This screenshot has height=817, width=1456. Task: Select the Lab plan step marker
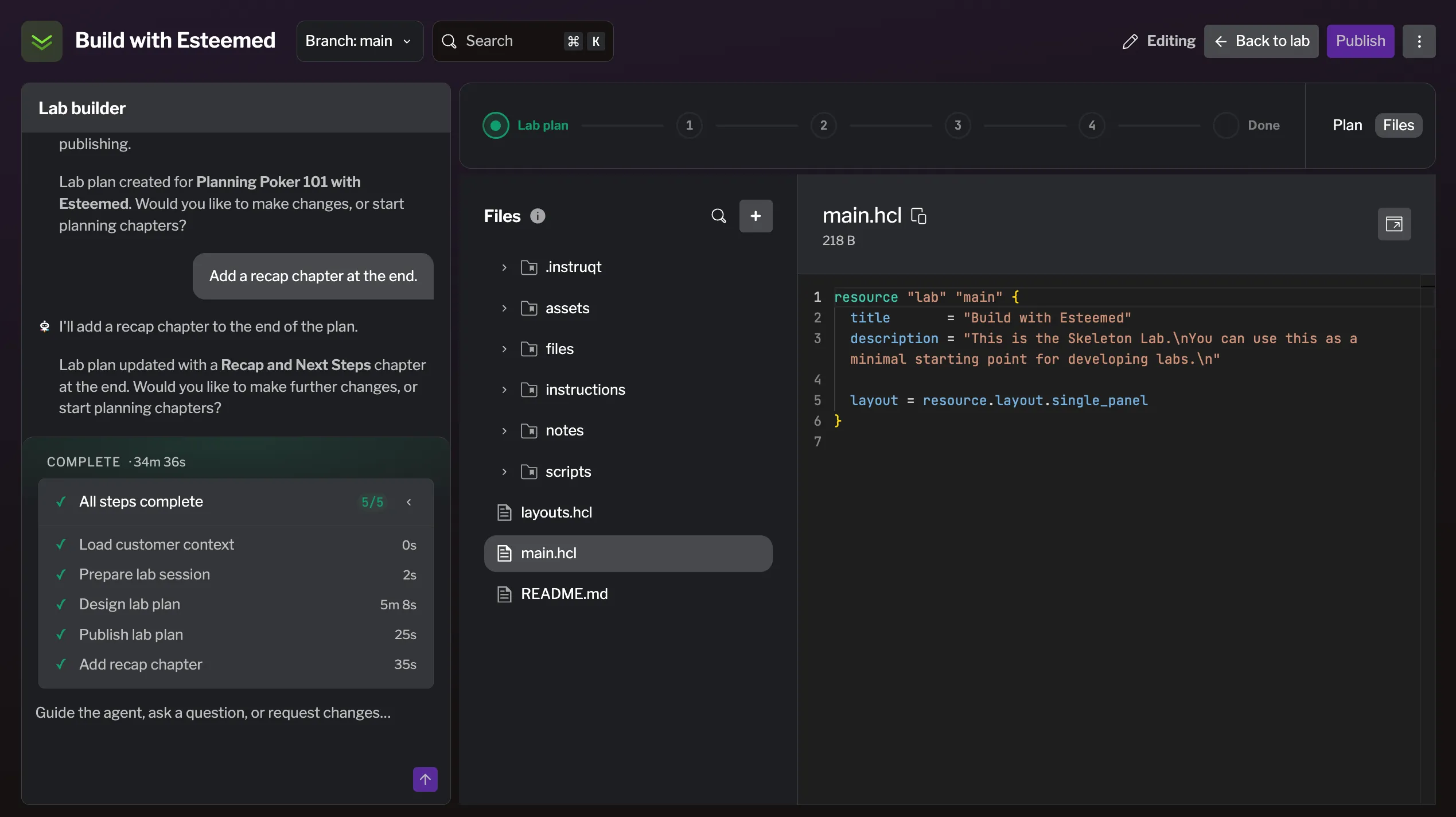click(x=496, y=125)
